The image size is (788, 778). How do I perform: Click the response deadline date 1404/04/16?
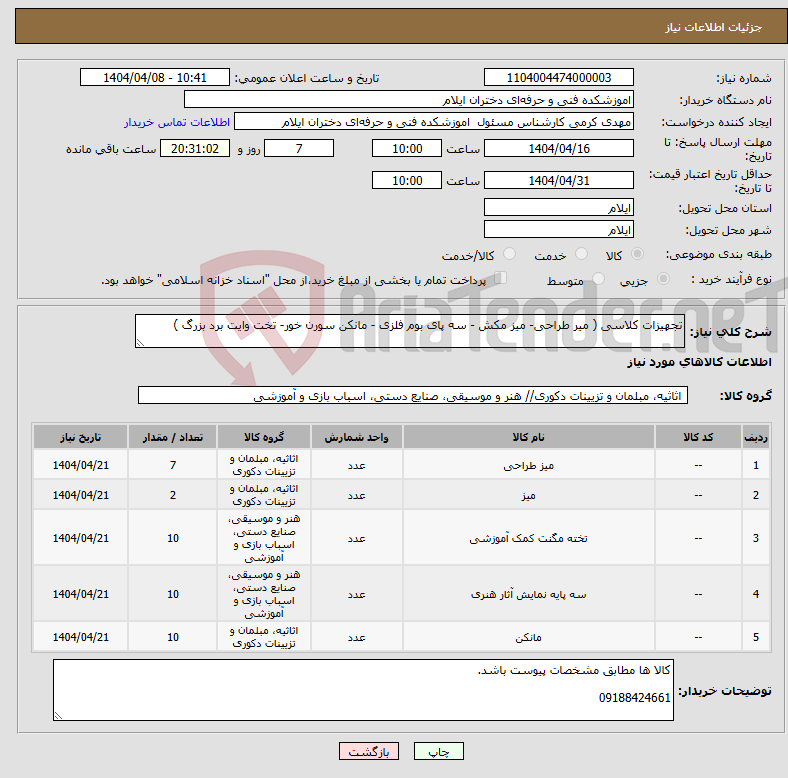[558, 148]
